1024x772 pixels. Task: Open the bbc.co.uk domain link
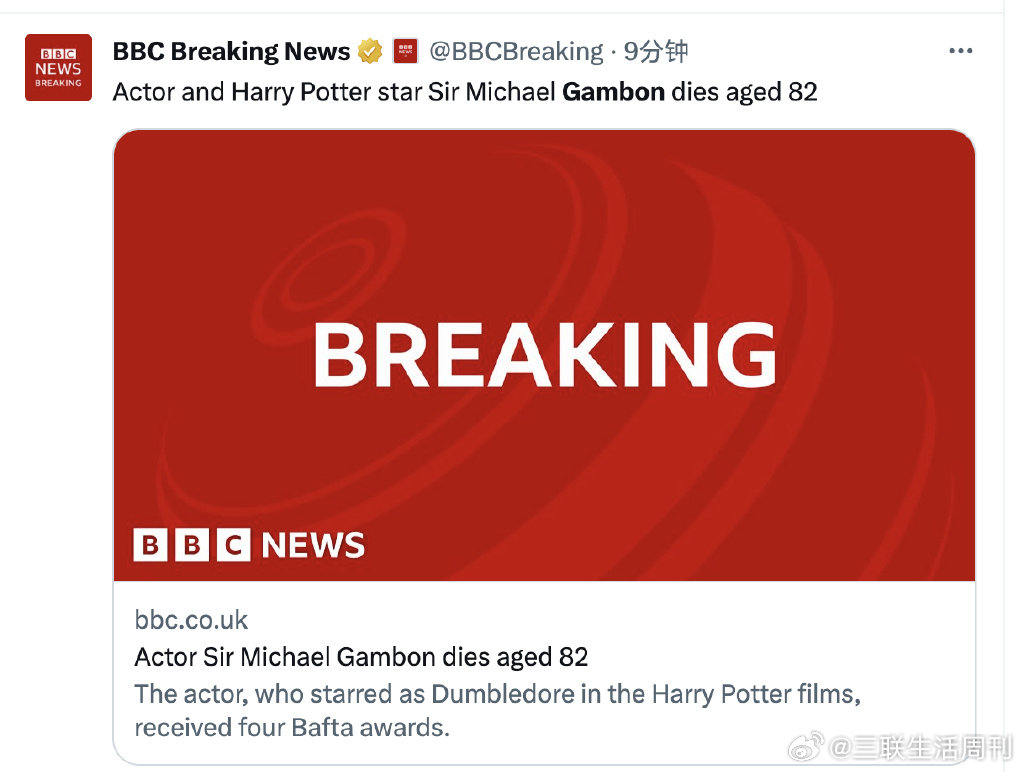pyautogui.click(x=191, y=620)
